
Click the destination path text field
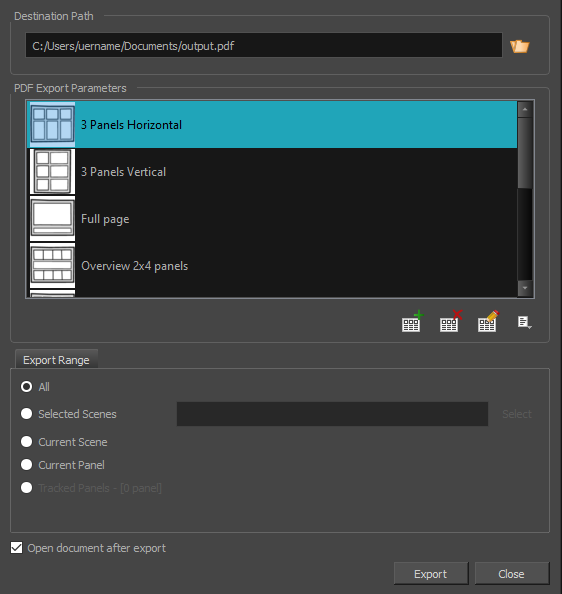(264, 45)
